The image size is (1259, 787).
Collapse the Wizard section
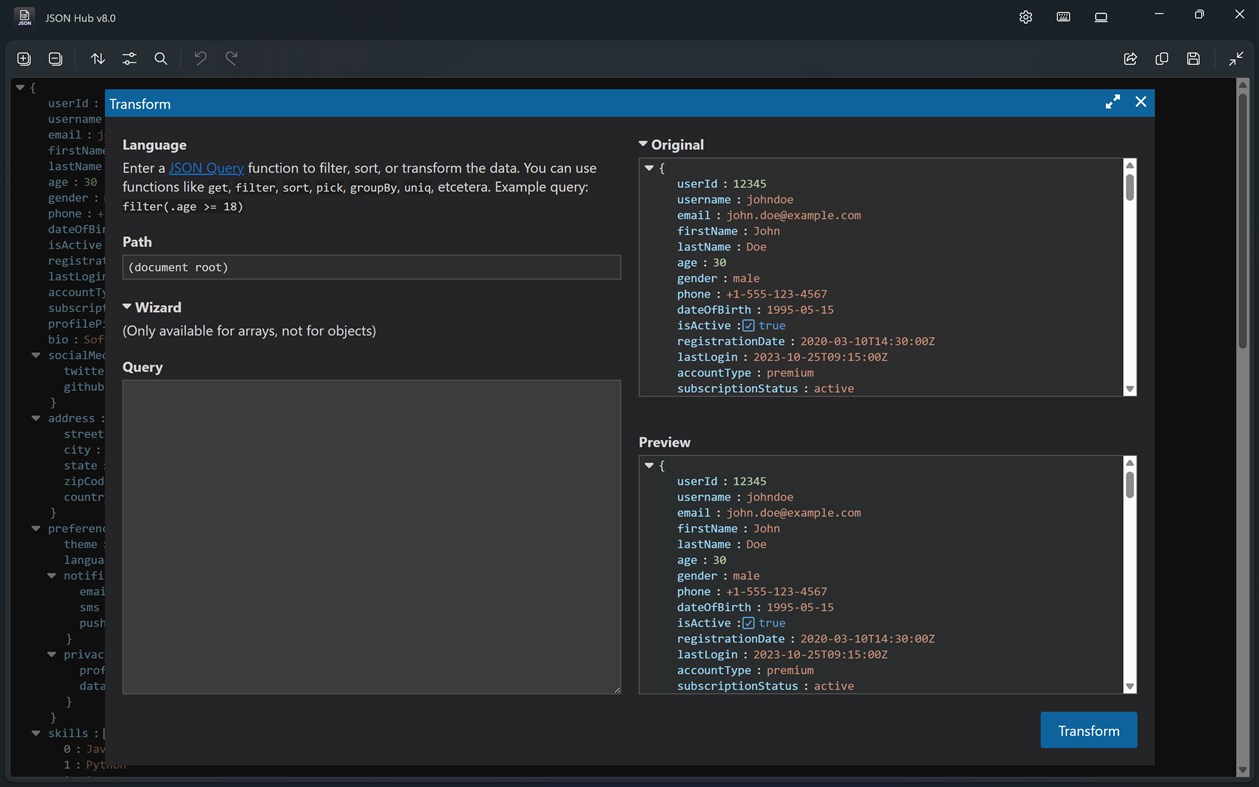coord(127,307)
